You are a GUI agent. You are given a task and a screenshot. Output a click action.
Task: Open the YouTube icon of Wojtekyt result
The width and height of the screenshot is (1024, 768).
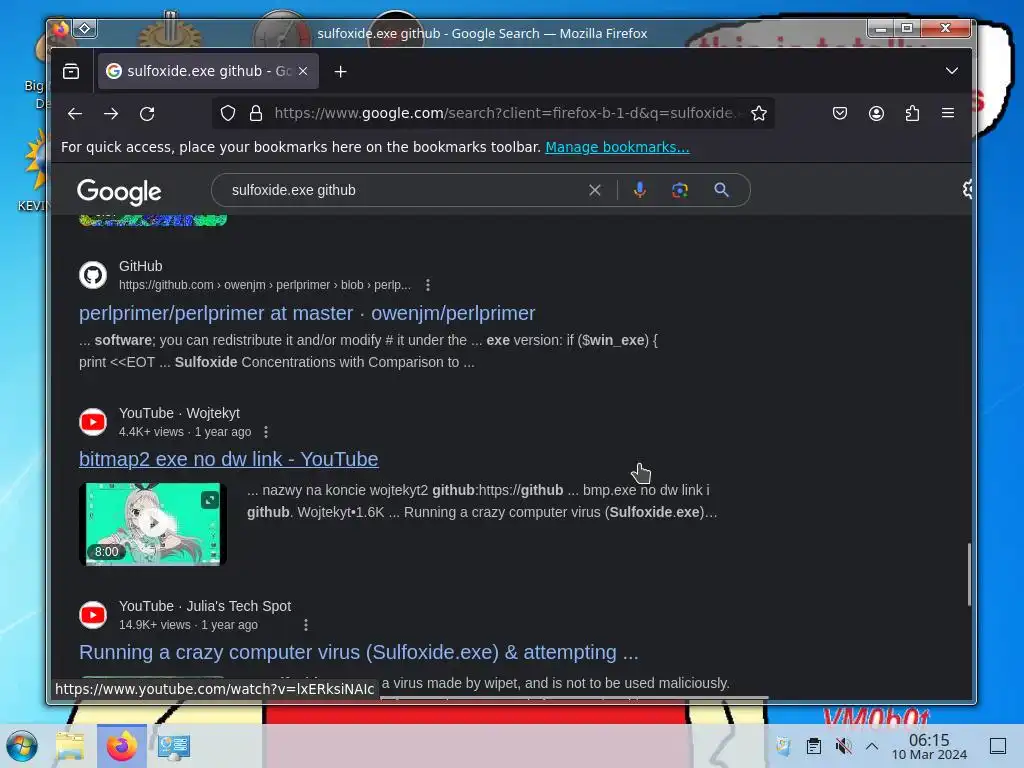click(x=93, y=422)
